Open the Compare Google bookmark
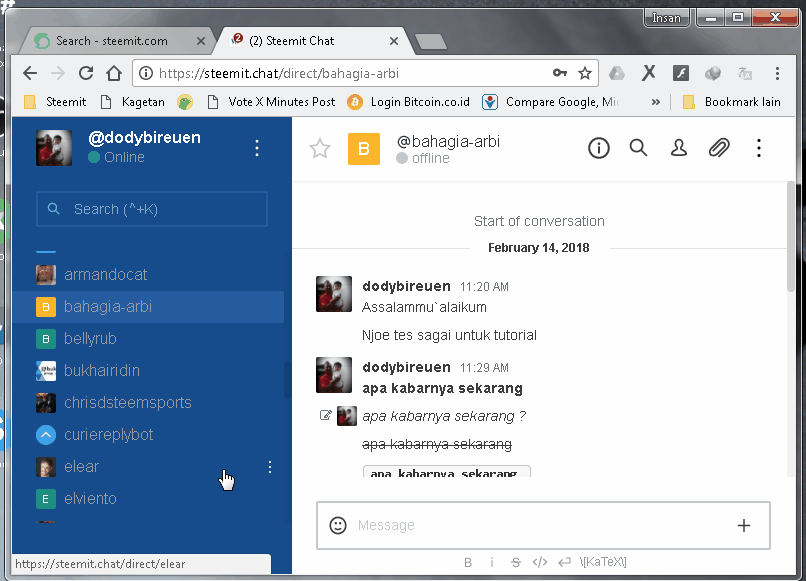The image size is (806, 581). [x=552, y=102]
